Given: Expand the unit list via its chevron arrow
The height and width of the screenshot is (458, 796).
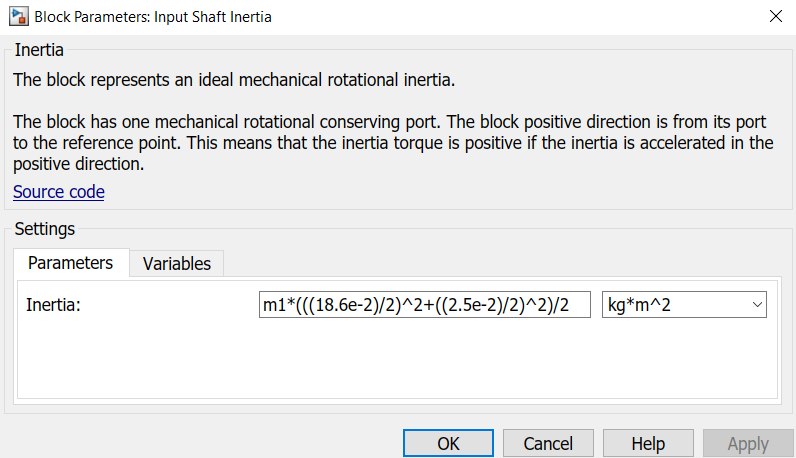Looking at the screenshot, I should point(755,305).
